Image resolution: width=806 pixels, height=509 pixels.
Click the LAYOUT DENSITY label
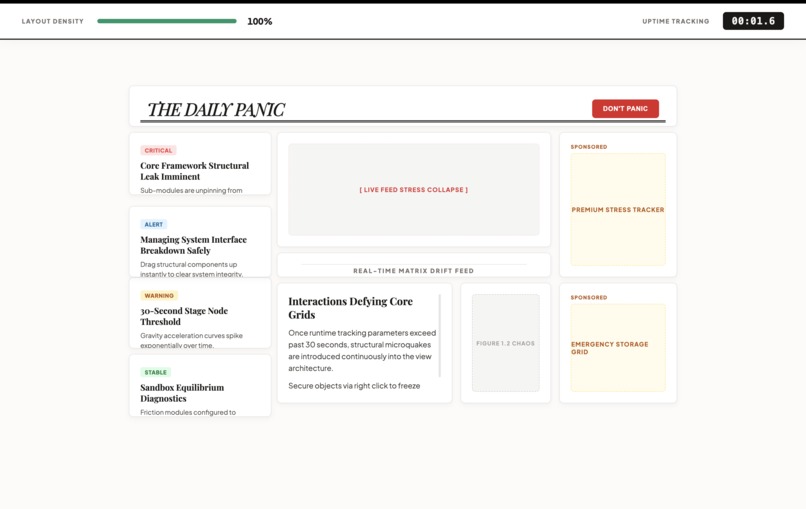[x=52, y=21]
